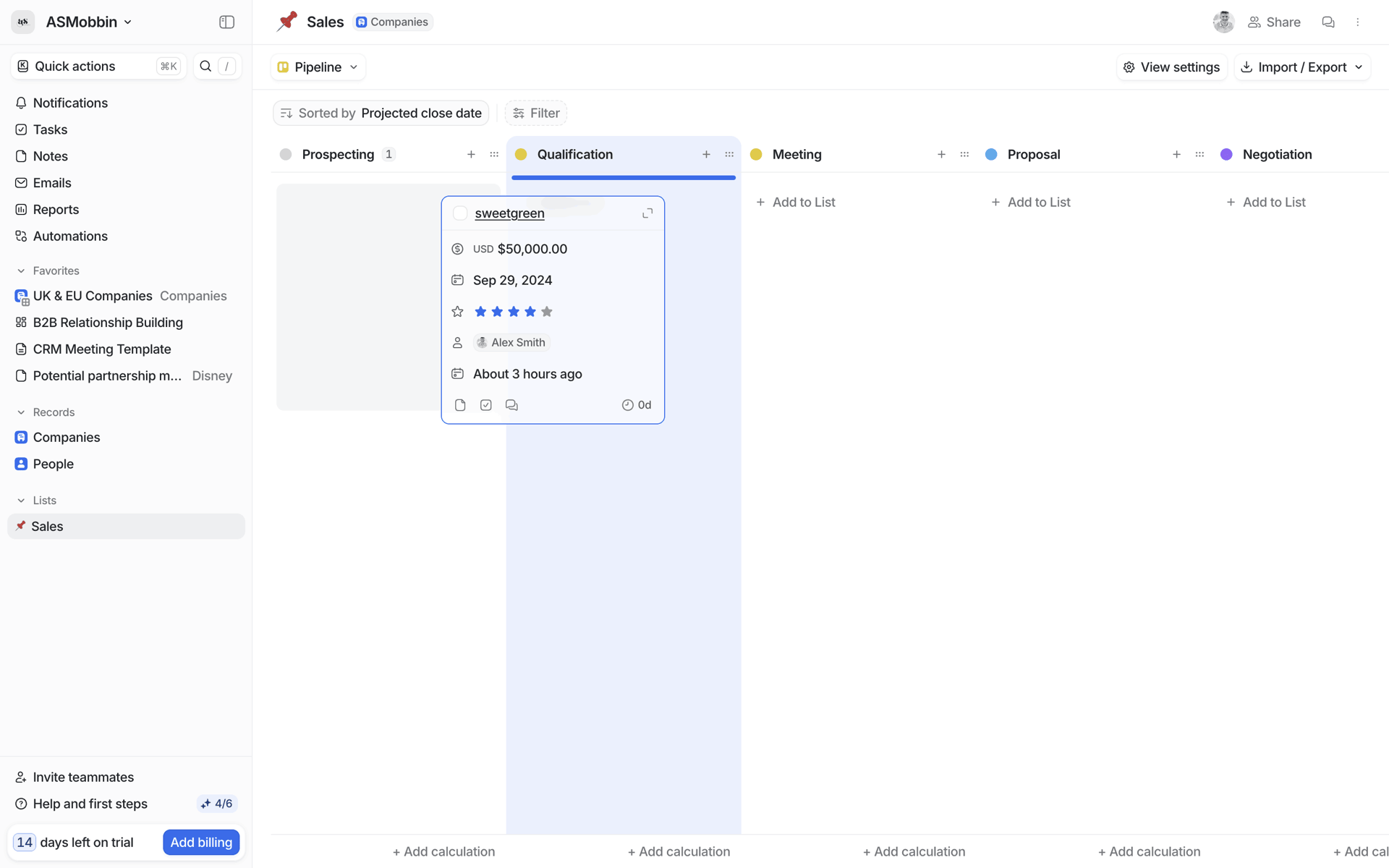Toggle the sidebar collapse icon
Screen dimensions: 1389x868
[x=226, y=22]
